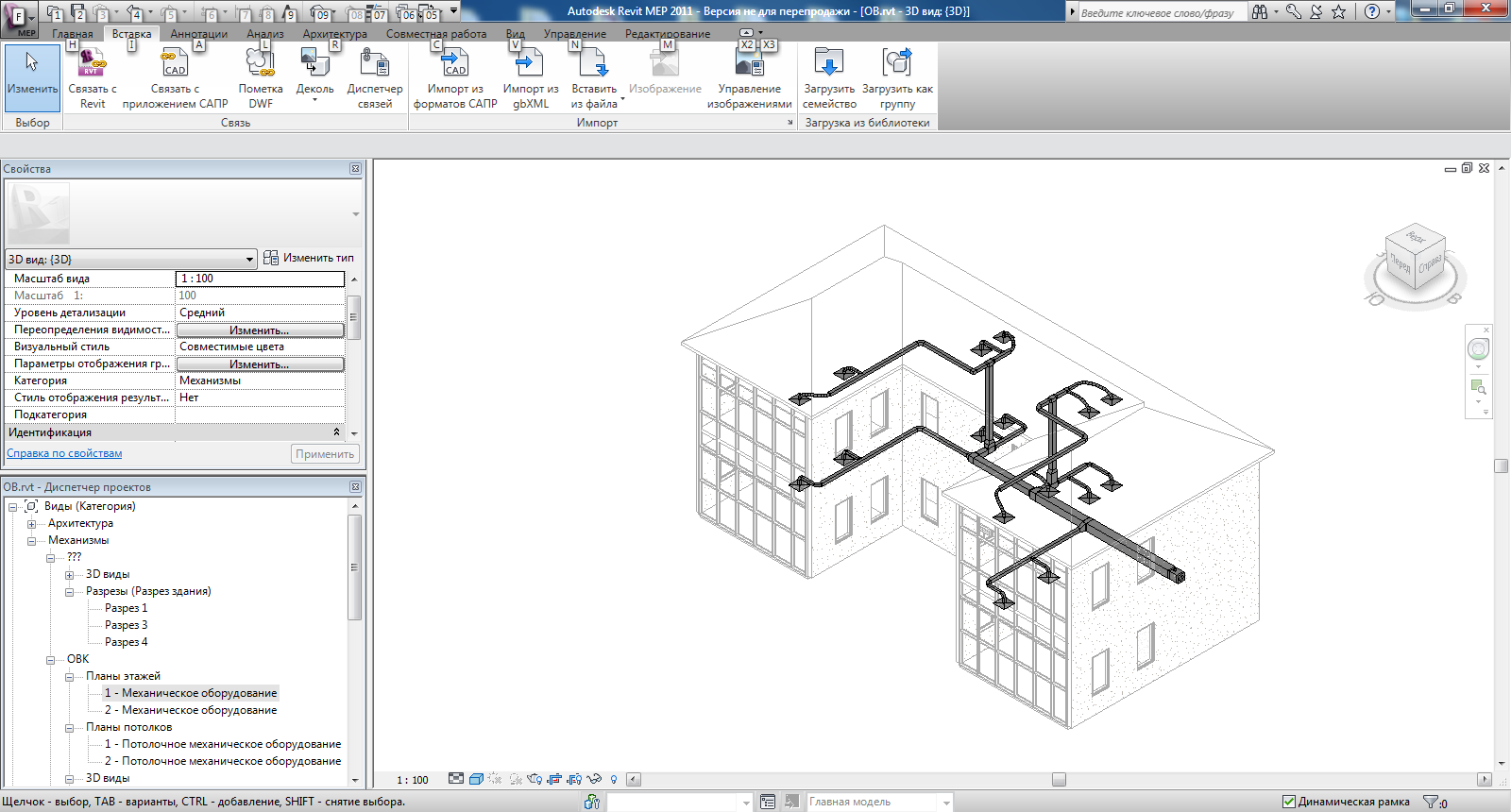
Task: Click the binoculars search icon
Action: click(1260, 11)
